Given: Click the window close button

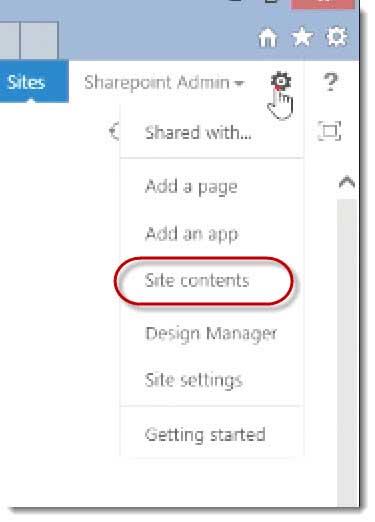Looking at the screenshot, I should coord(322,4).
